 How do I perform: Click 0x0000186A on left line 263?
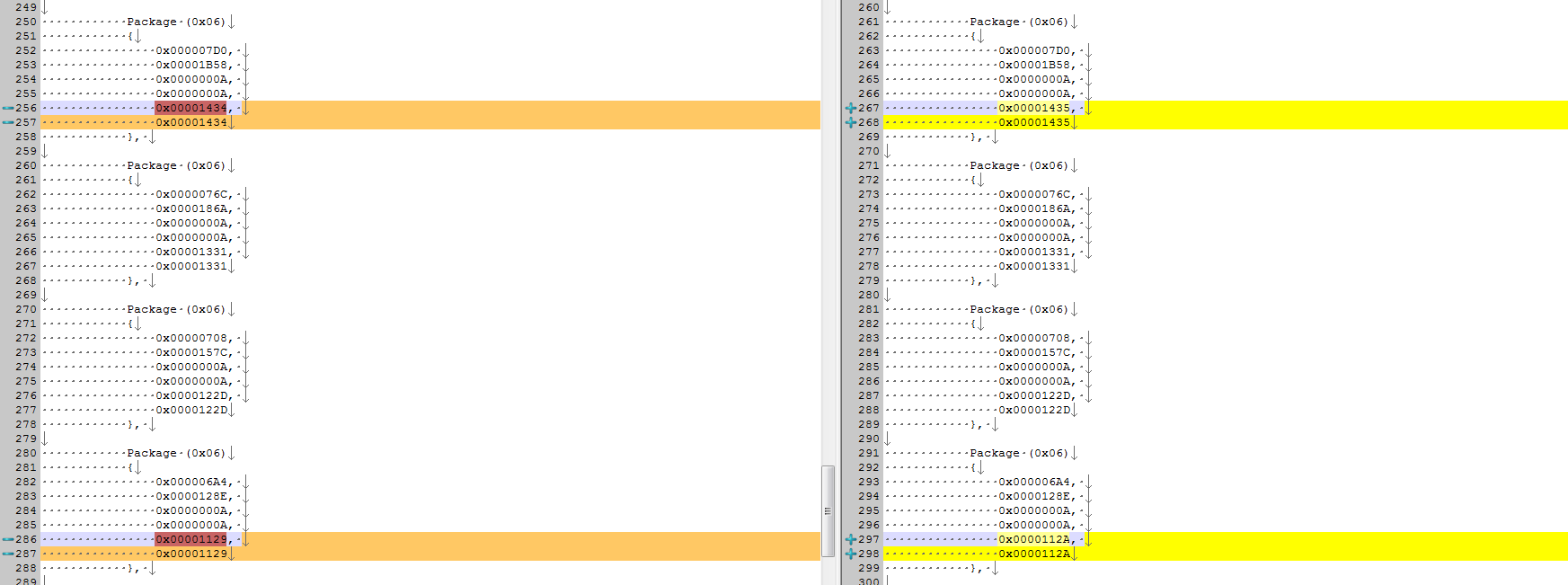(191, 208)
